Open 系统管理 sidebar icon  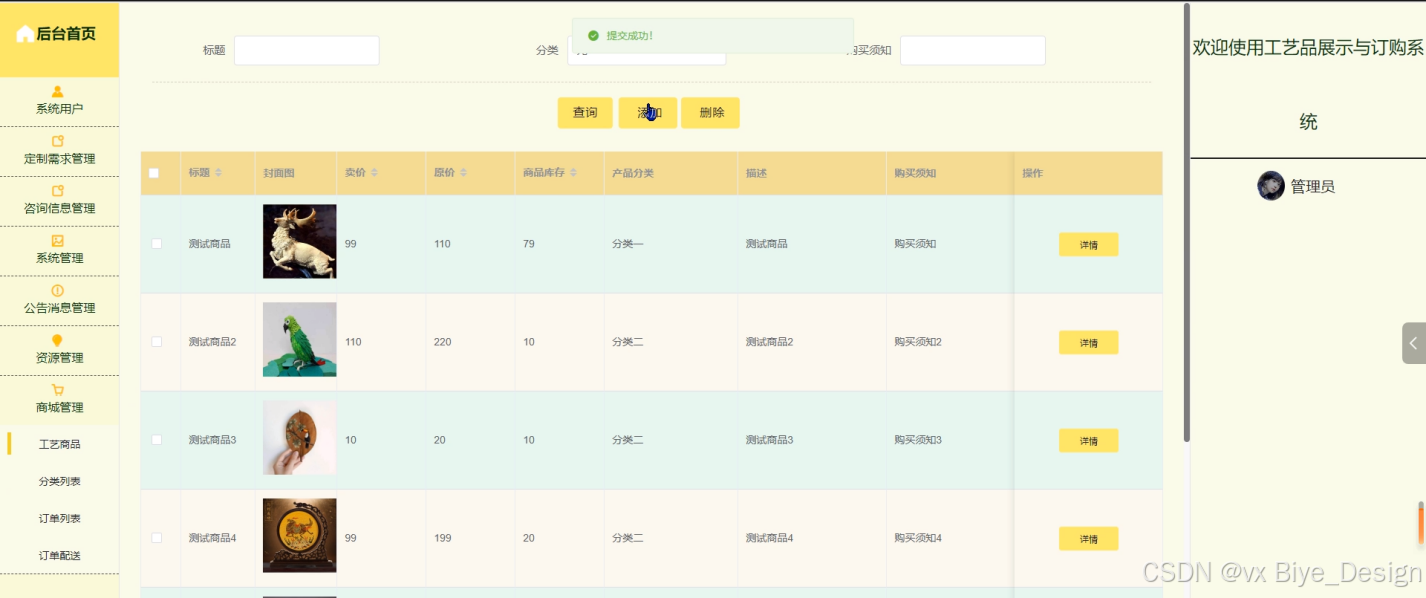[x=57, y=240]
